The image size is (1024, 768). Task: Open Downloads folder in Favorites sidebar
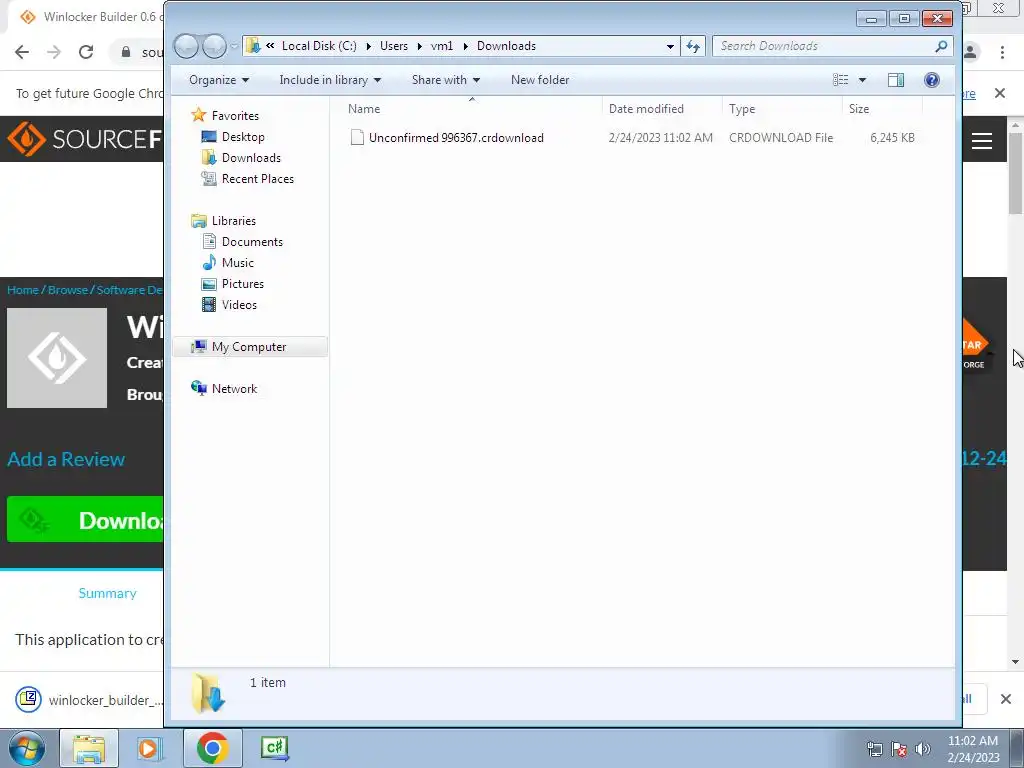251,157
